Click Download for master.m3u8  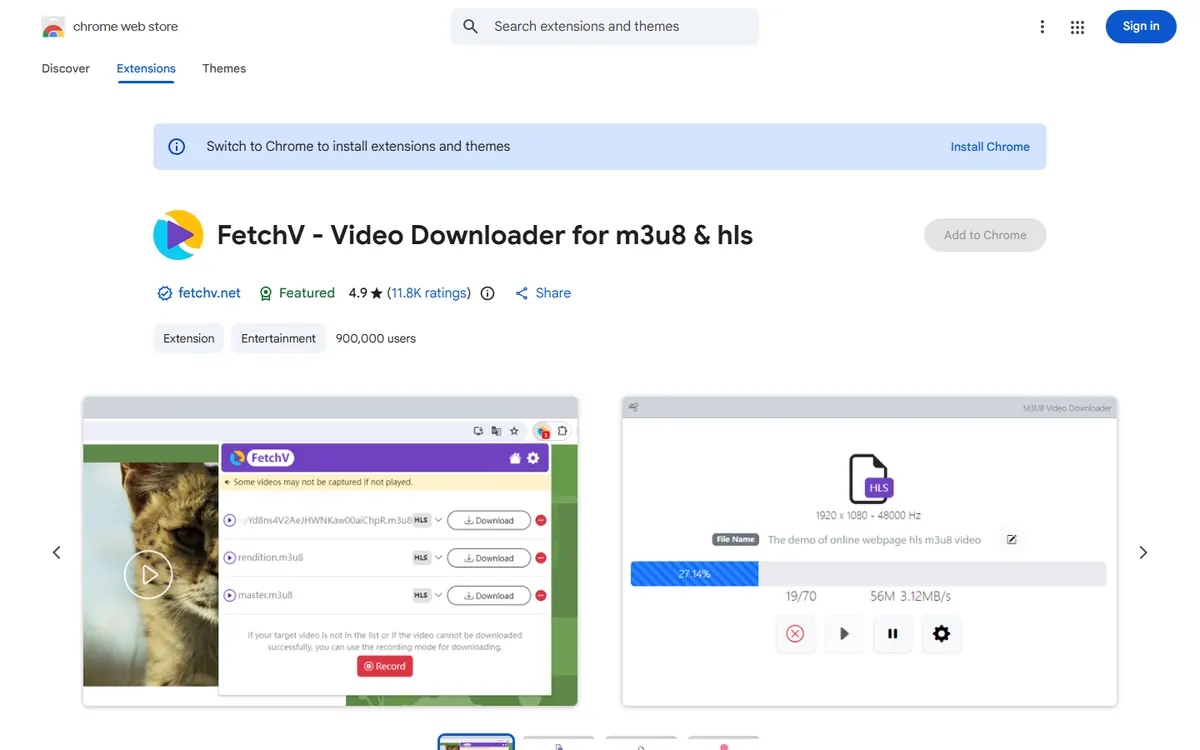point(488,596)
